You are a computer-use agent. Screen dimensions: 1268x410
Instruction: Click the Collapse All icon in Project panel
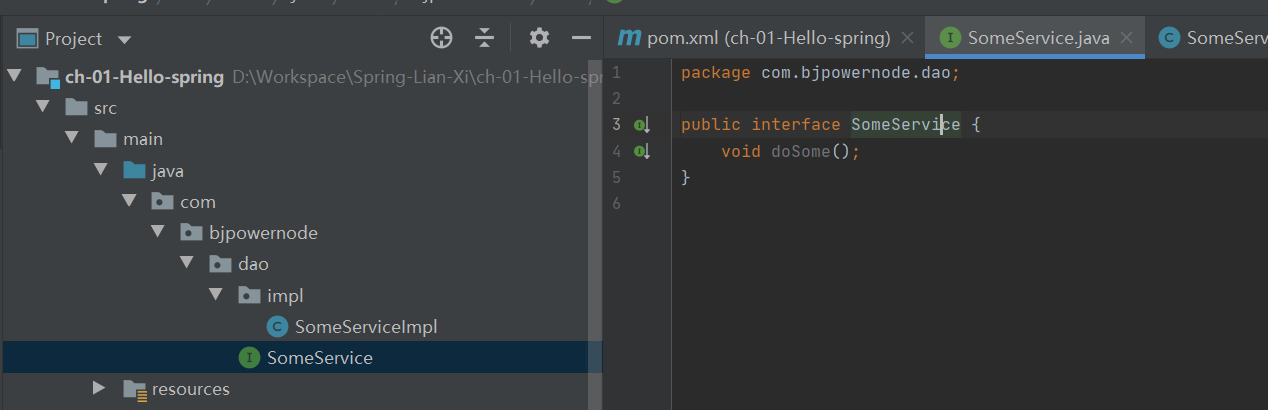(485, 38)
